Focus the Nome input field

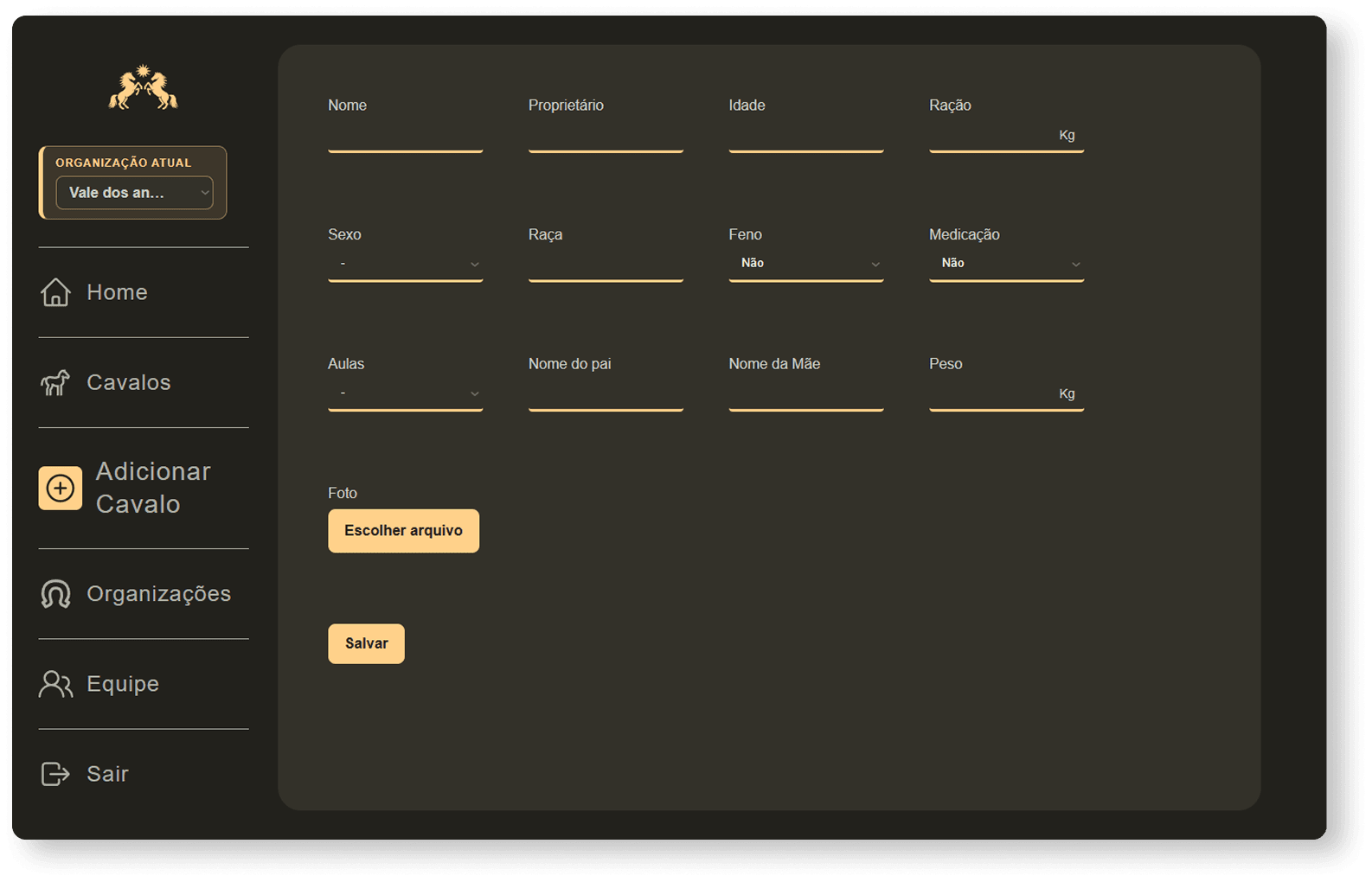pos(405,136)
